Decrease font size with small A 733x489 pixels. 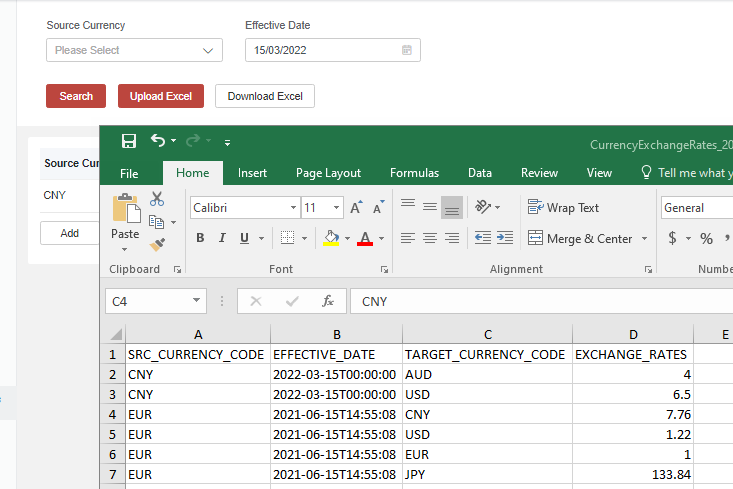[378, 208]
